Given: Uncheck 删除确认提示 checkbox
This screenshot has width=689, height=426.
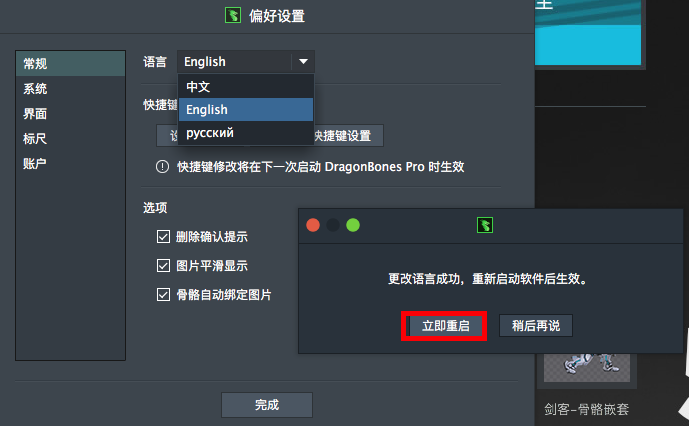Looking at the screenshot, I should click(163, 237).
